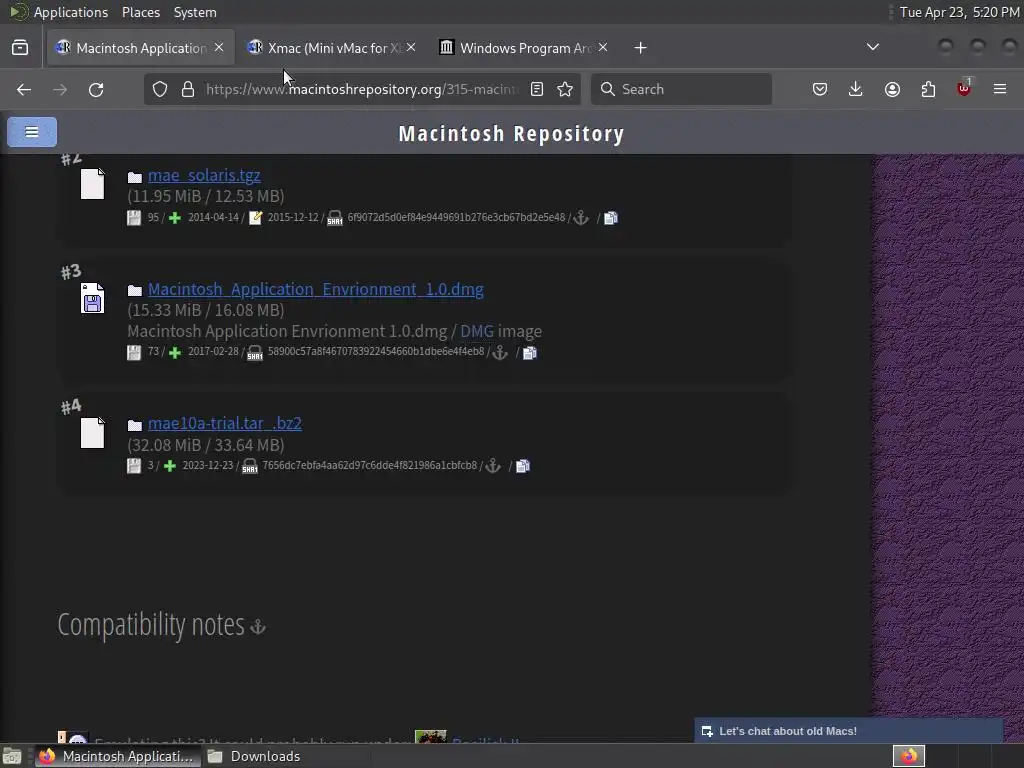Copy link icon for mae10a-trial file
The width and height of the screenshot is (1024, 768).
point(522,466)
